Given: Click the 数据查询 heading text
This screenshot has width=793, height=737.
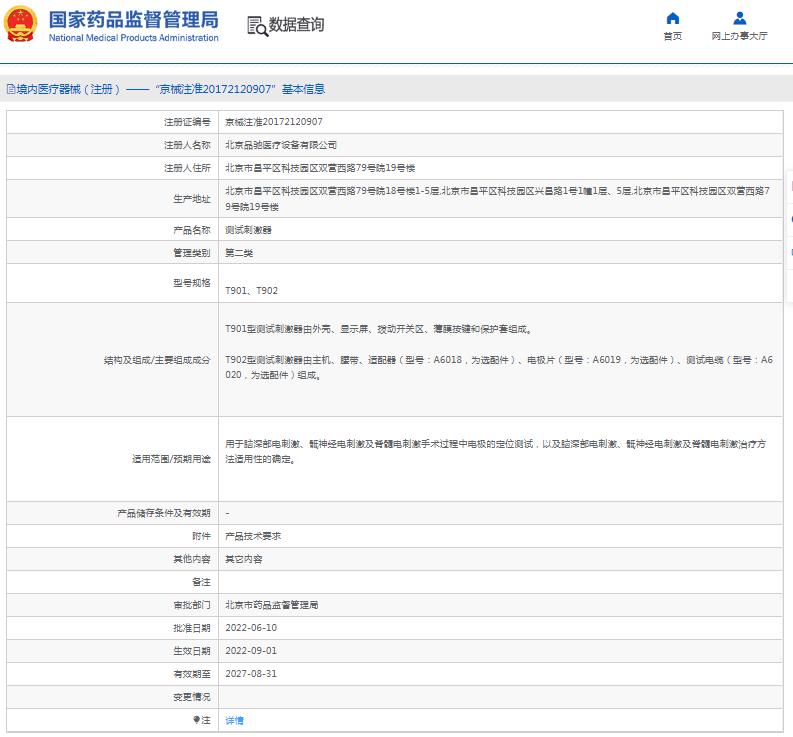Looking at the screenshot, I should pos(296,25).
